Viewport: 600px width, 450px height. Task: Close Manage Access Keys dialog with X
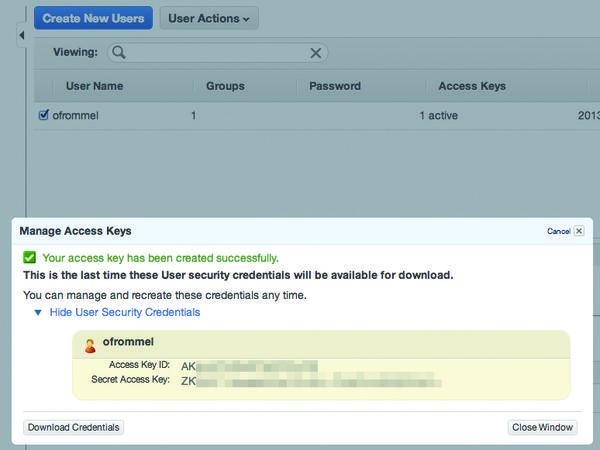point(579,231)
